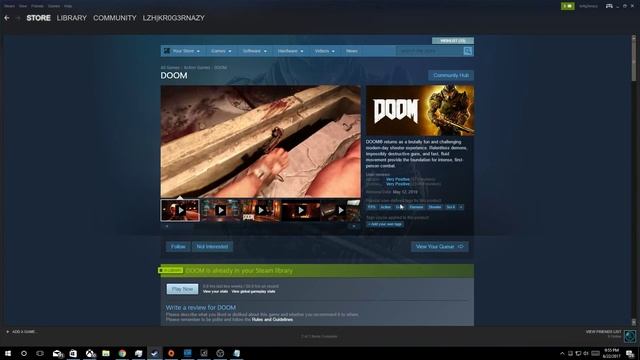Viewport: 640px width, 360px height.
Task: Open the Help menu in menu bar
Action: coord(68,6)
